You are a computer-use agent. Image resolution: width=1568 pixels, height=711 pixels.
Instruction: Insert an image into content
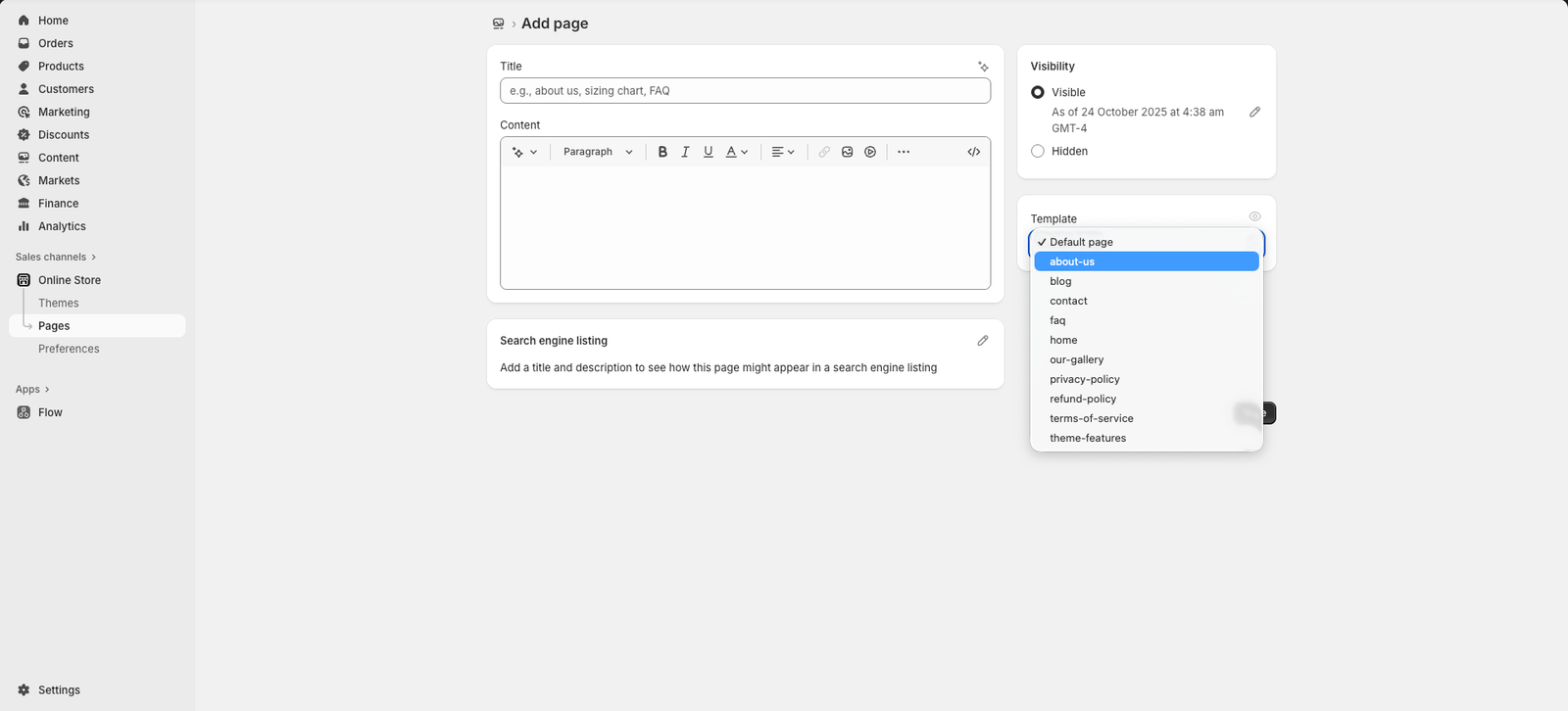(848, 152)
